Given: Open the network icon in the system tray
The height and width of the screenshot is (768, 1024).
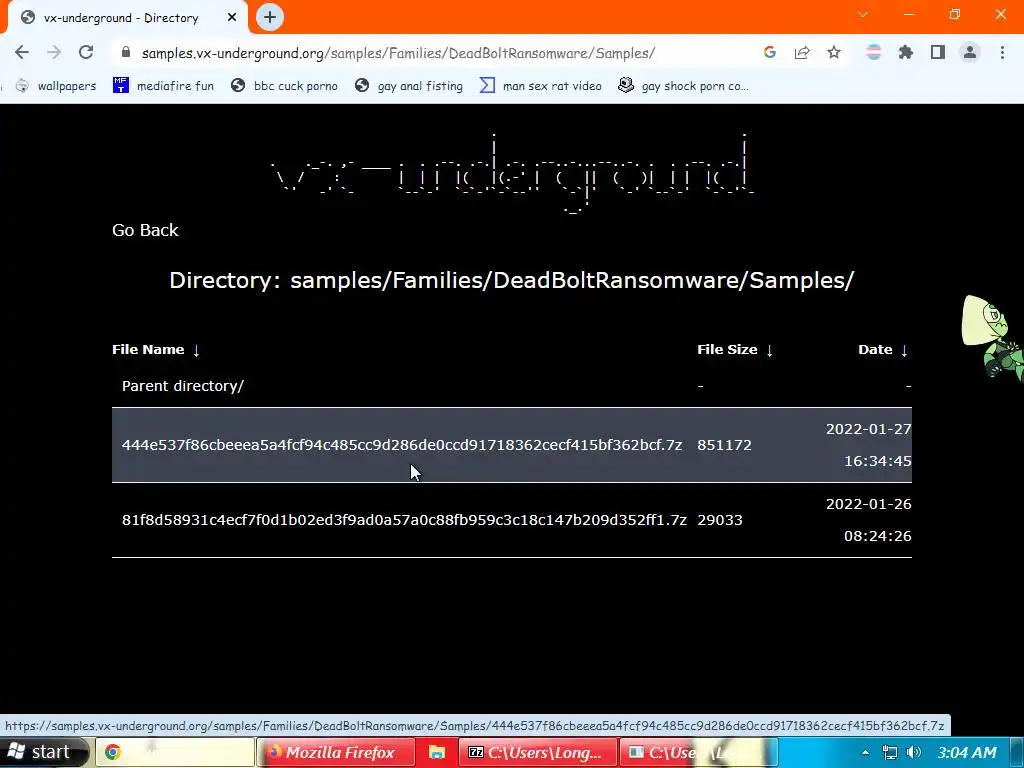Looking at the screenshot, I should coord(889,752).
